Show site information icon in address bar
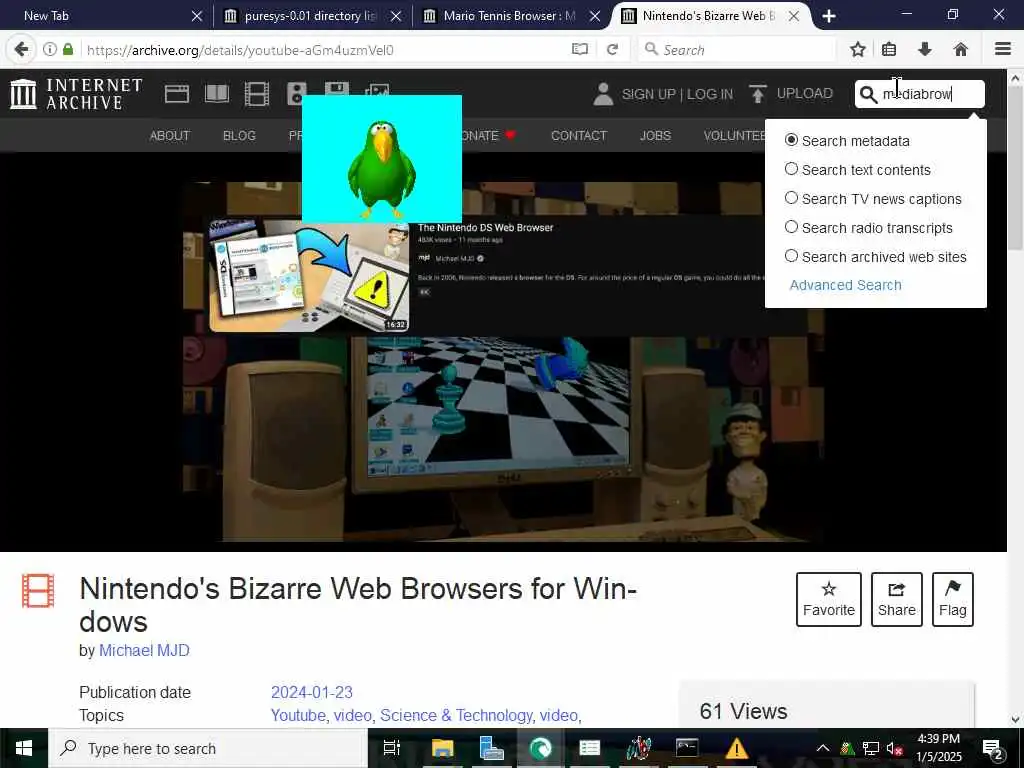The width and height of the screenshot is (1024, 768). (x=50, y=49)
